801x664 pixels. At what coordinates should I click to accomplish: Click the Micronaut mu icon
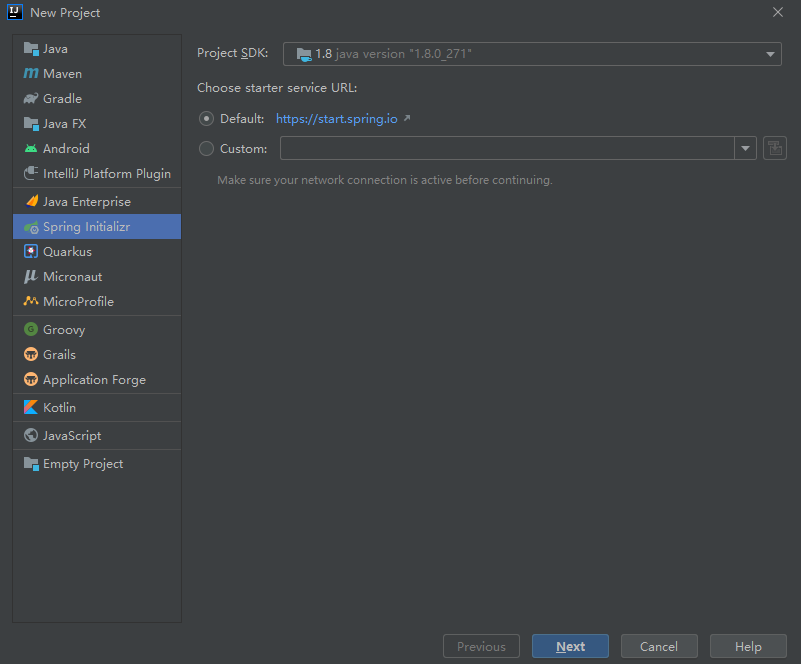pos(31,277)
